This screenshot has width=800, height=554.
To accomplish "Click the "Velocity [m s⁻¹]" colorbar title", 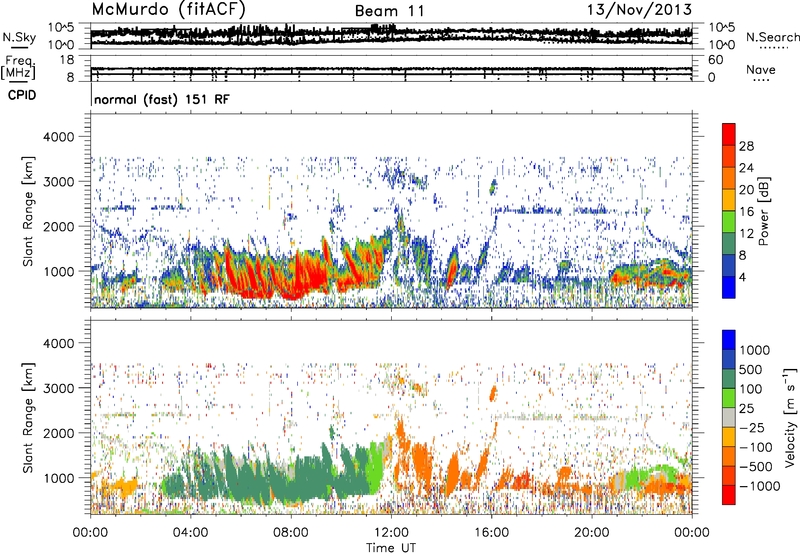I will click(790, 417).
